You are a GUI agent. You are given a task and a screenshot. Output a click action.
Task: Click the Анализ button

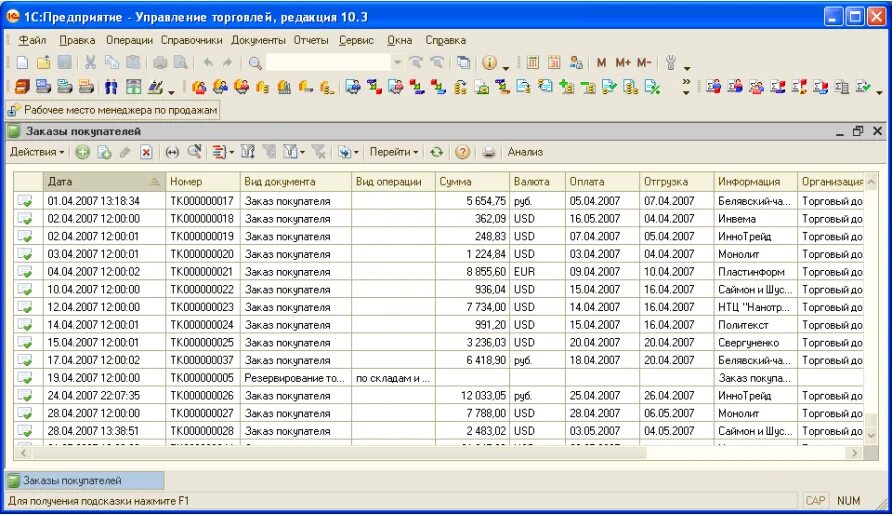point(525,152)
